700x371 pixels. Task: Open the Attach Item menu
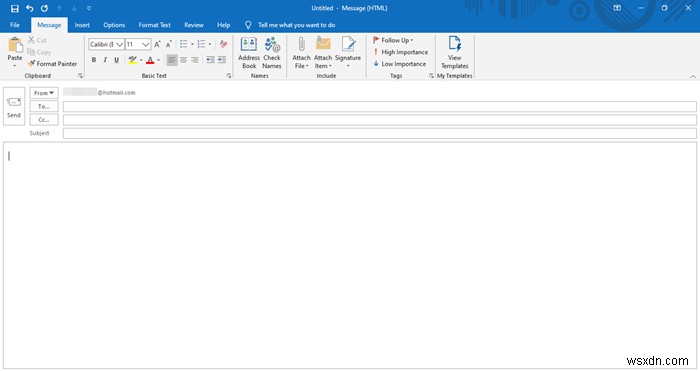pos(323,53)
